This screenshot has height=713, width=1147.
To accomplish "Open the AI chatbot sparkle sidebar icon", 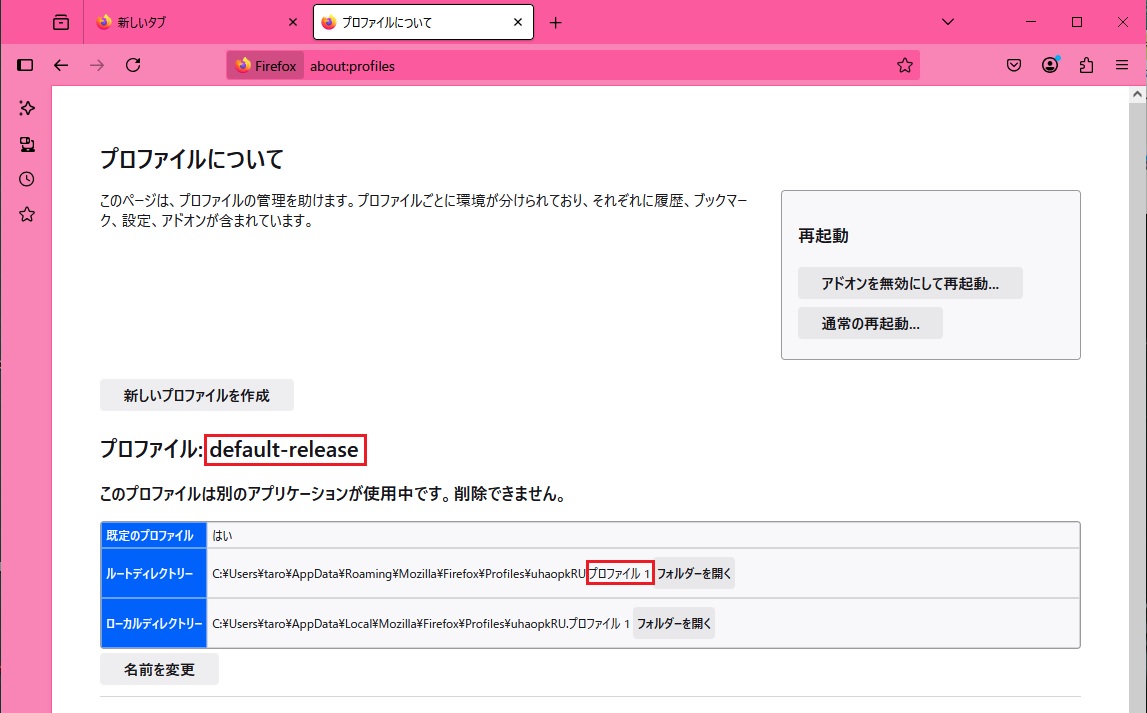I will click(27, 108).
